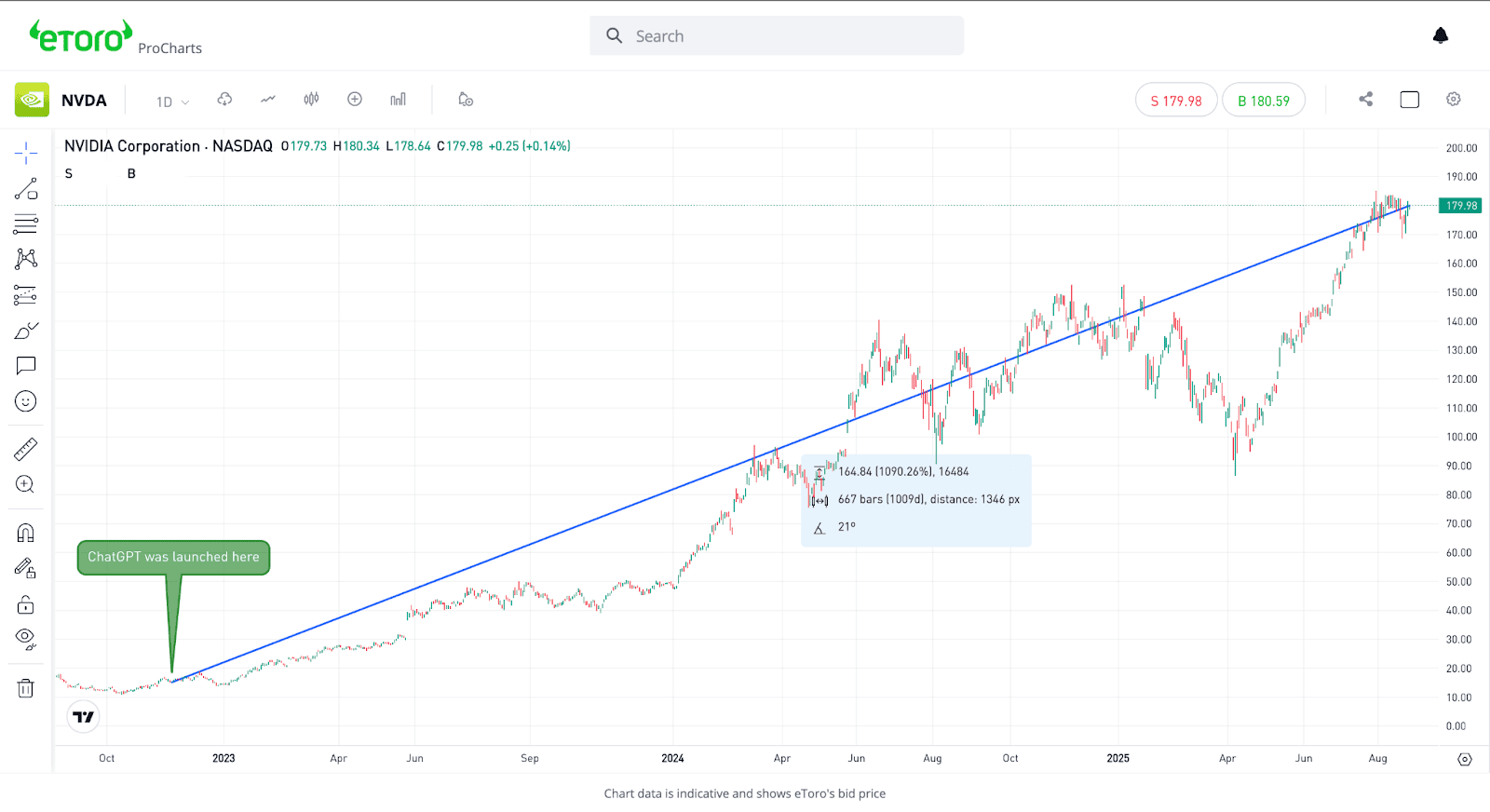
Task: Toggle fullscreen layout square icon
Action: 1410,100
